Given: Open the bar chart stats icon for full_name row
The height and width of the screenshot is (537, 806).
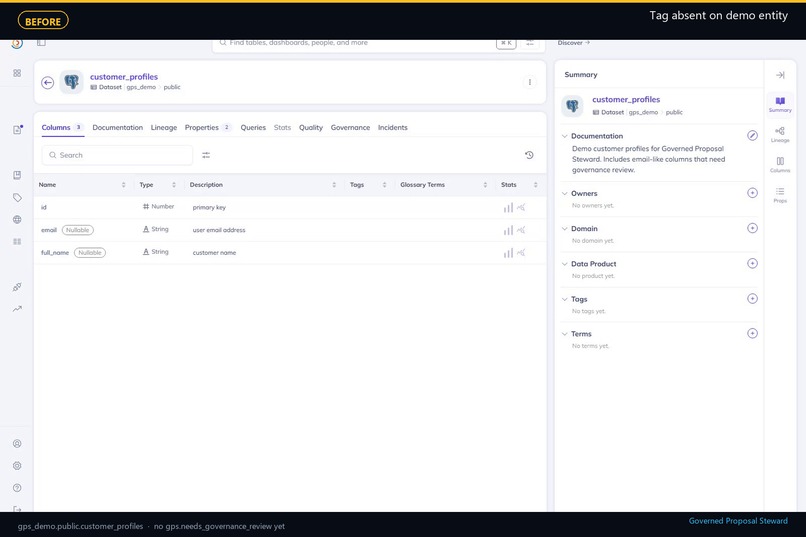Looking at the screenshot, I should coord(508,253).
